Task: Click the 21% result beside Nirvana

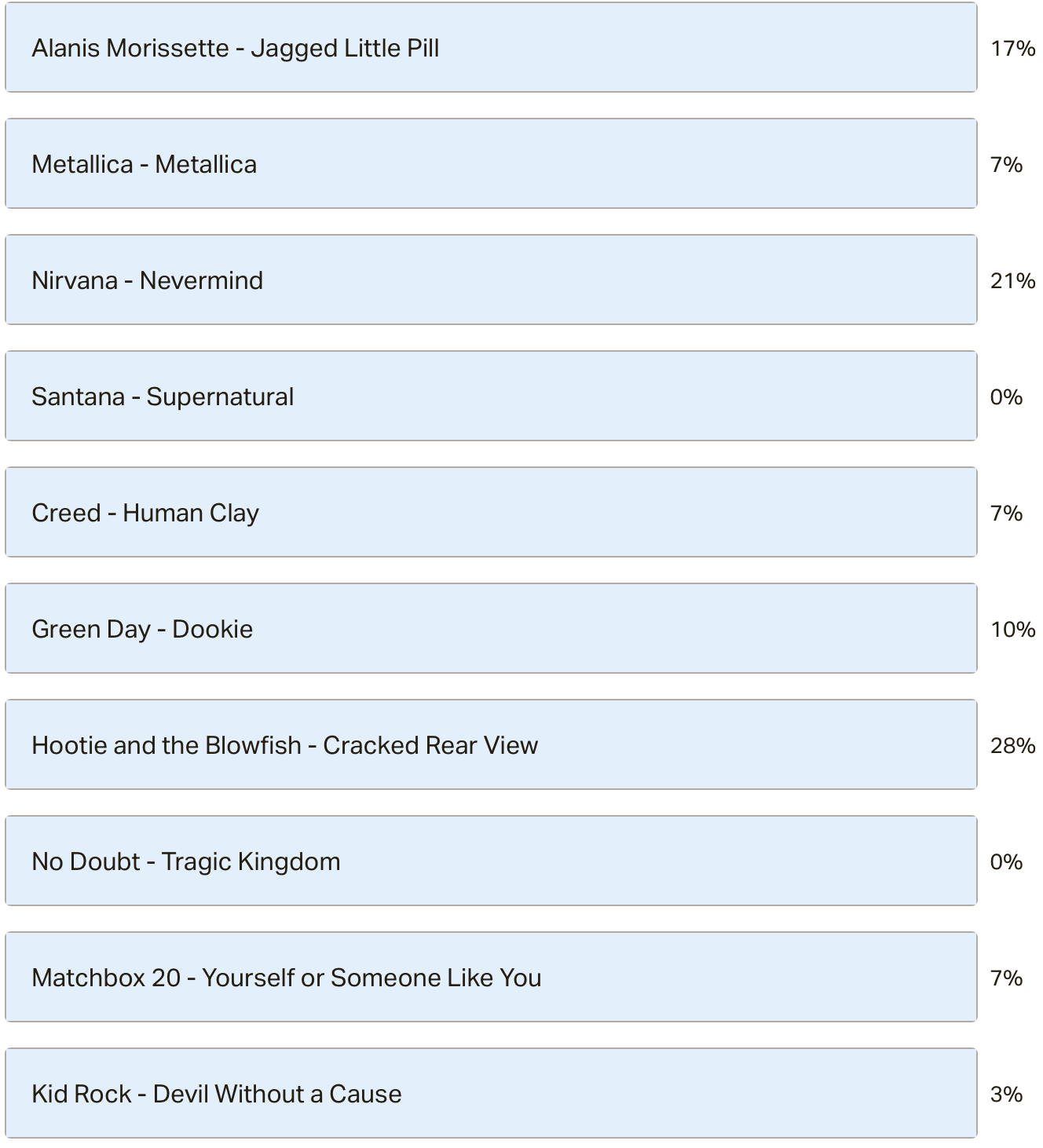Action: click(1012, 281)
